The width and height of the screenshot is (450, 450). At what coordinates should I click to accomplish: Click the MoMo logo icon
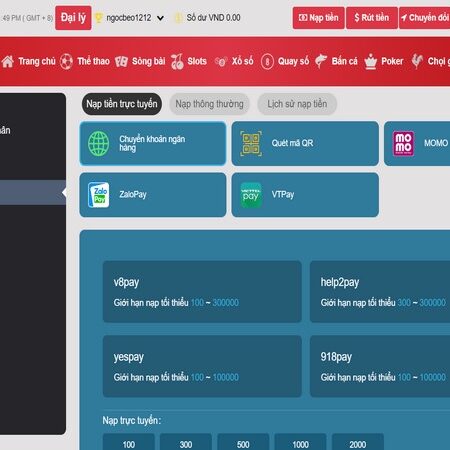(403, 143)
